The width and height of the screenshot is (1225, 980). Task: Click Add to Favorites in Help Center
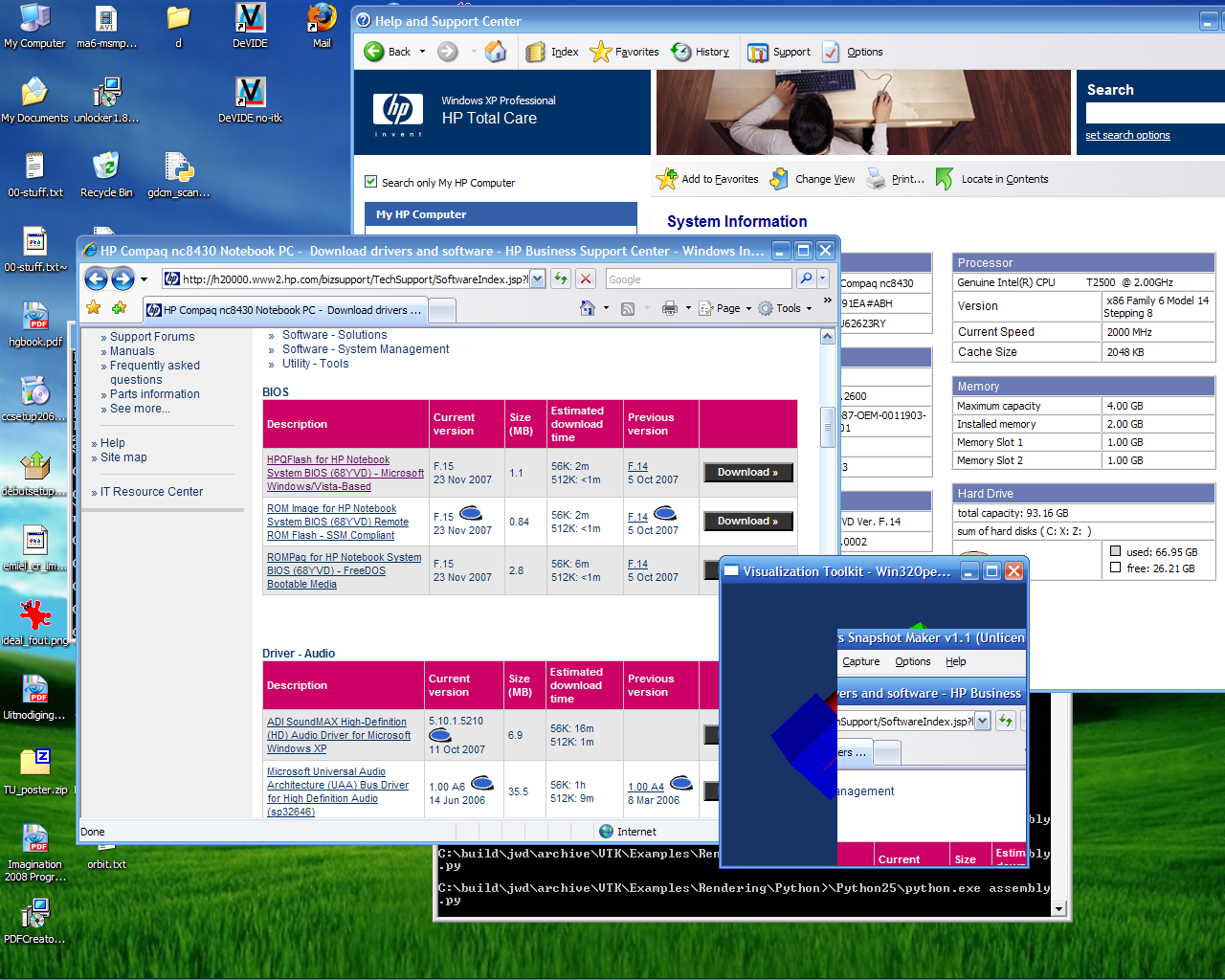[707, 179]
